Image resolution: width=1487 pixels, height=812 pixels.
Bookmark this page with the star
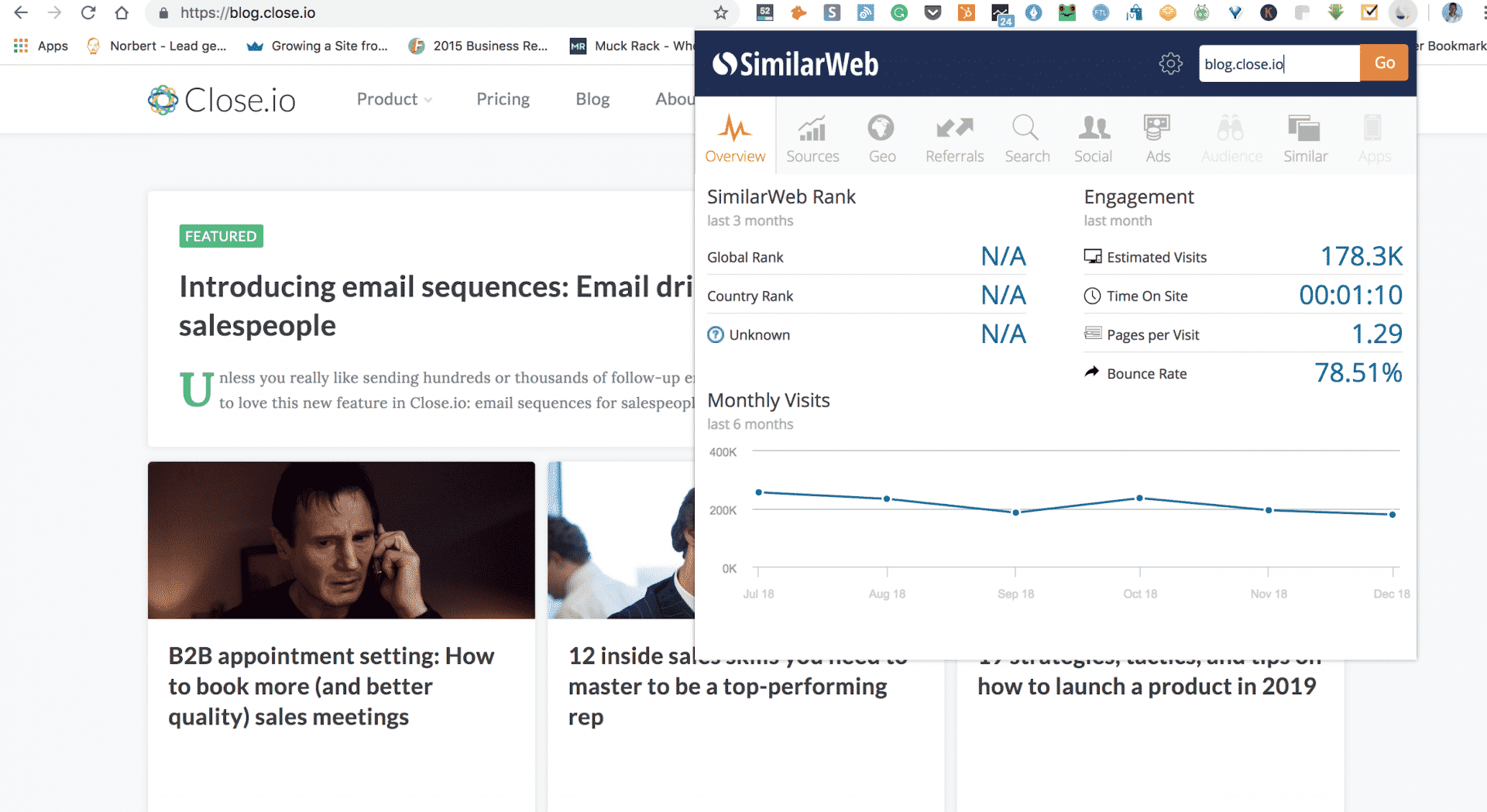pyautogui.click(x=720, y=12)
